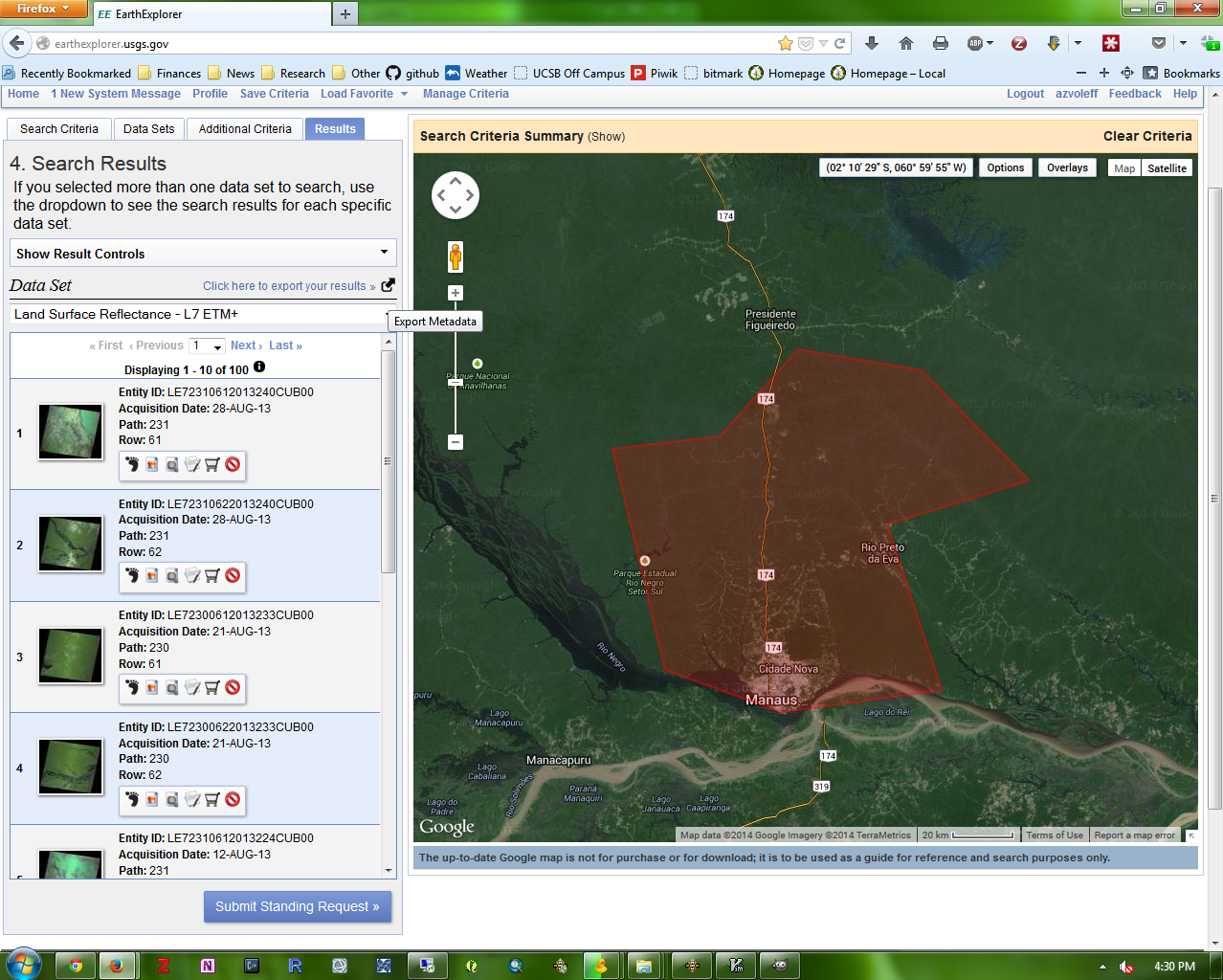Add result 1 to the order cart
Image resolution: width=1223 pixels, height=980 pixels.
(x=212, y=465)
